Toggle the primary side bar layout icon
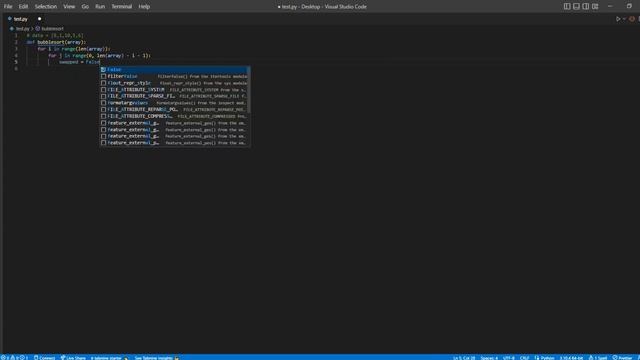640x360 pixels. click(x=567, y=7)
